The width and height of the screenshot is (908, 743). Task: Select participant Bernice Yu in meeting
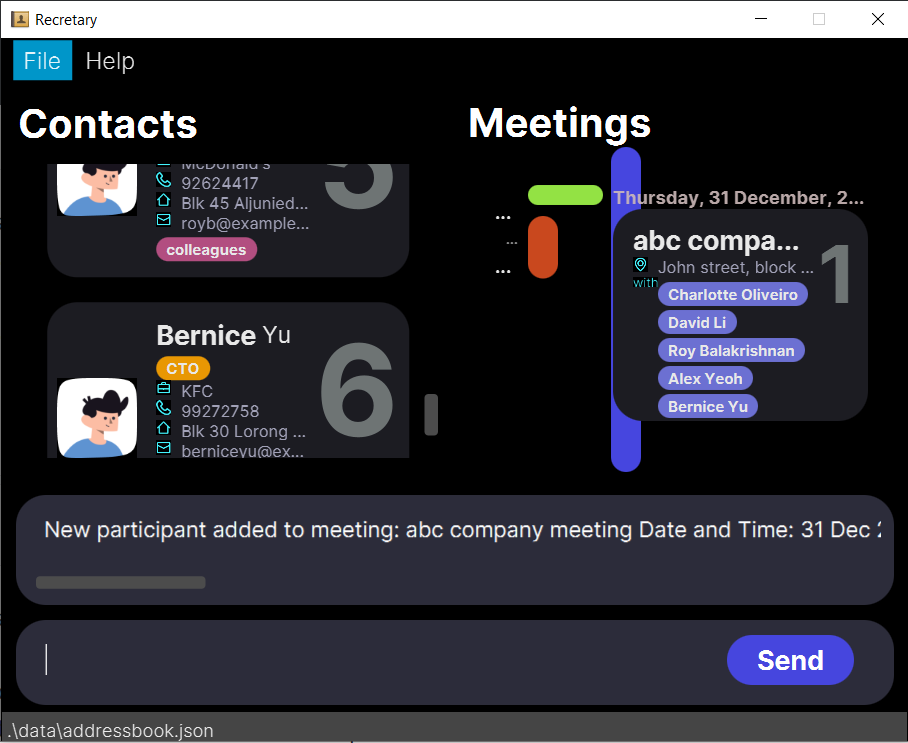[708, 407]
